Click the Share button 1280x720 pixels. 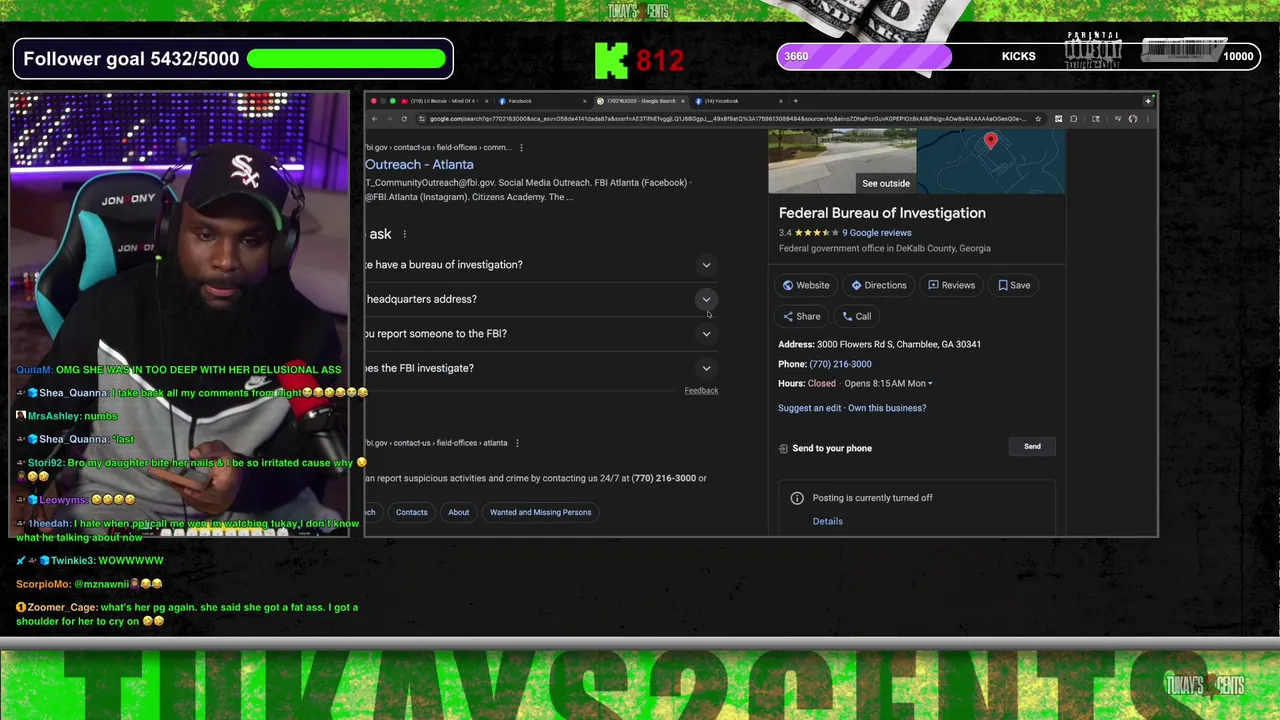(802, 316)
